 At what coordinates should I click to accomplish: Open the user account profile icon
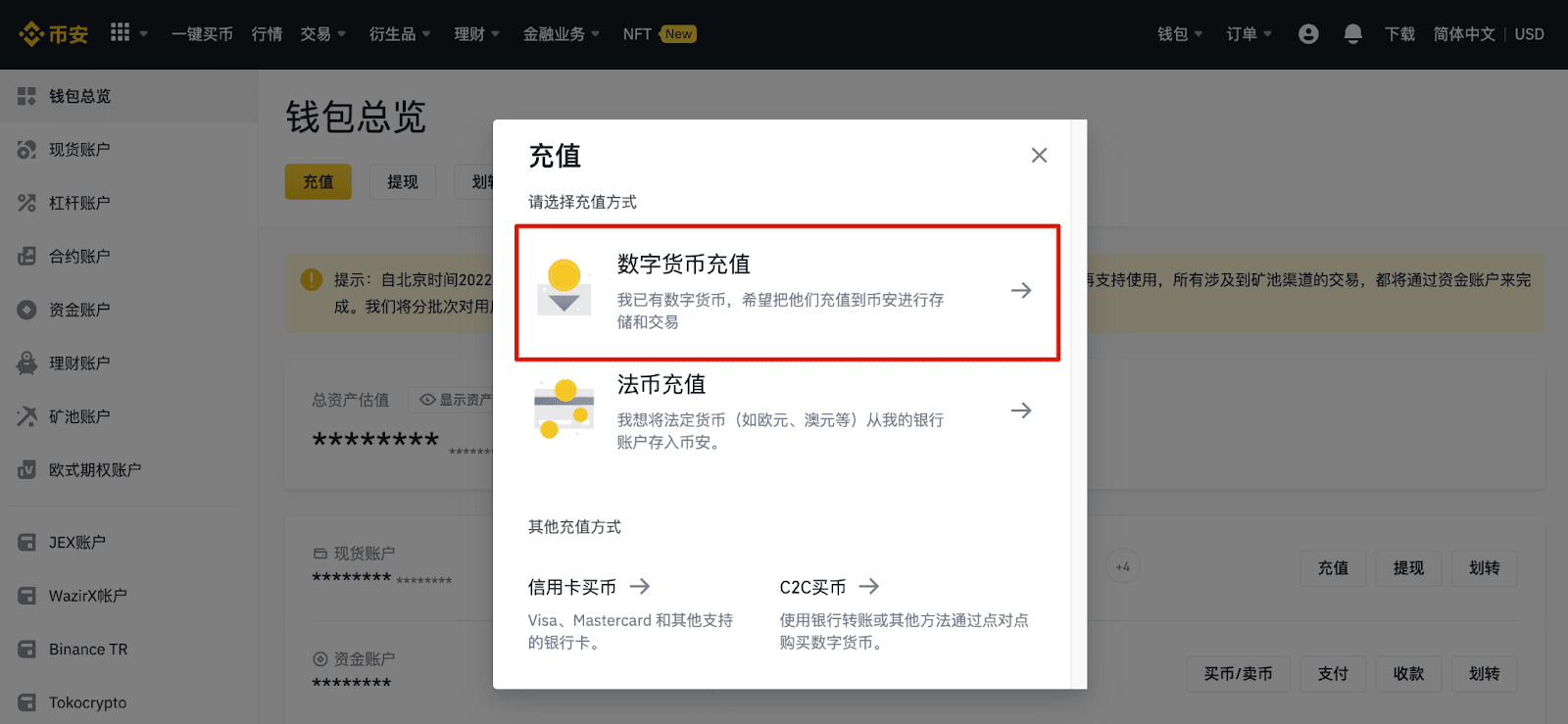coord(1308,34)
